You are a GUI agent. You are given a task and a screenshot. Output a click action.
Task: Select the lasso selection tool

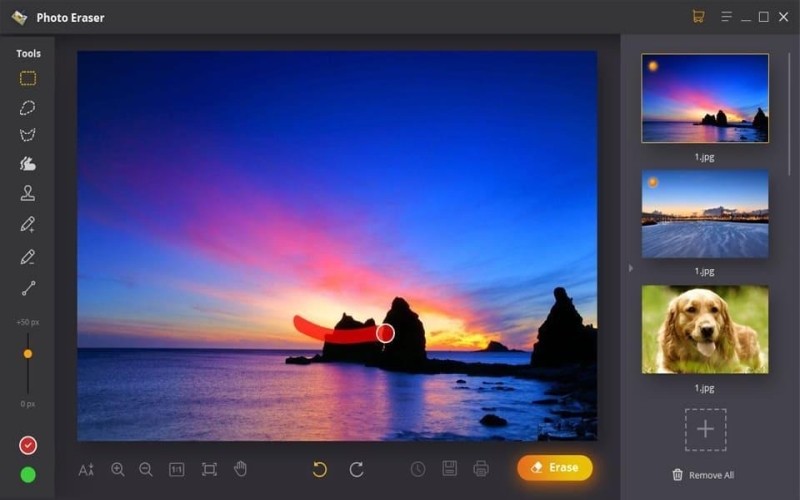(28, 107)
